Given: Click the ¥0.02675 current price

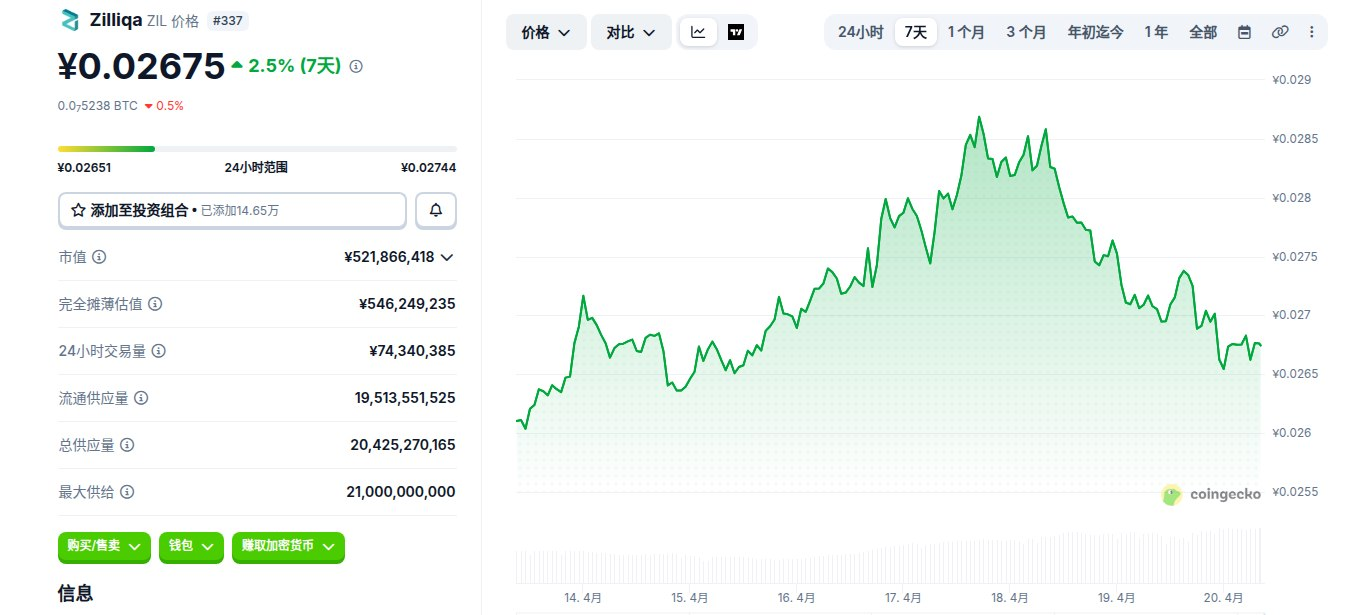Looking at the screenshot, I should [x=141, y=66].
